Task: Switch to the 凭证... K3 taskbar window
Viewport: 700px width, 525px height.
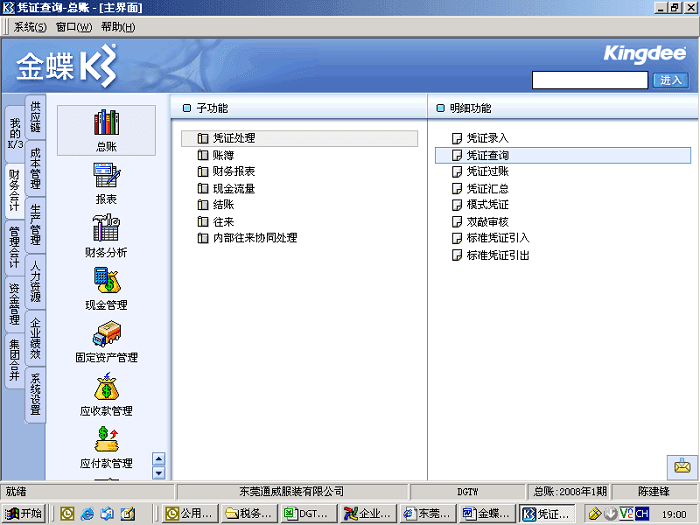Action: [x=547, y=514]
